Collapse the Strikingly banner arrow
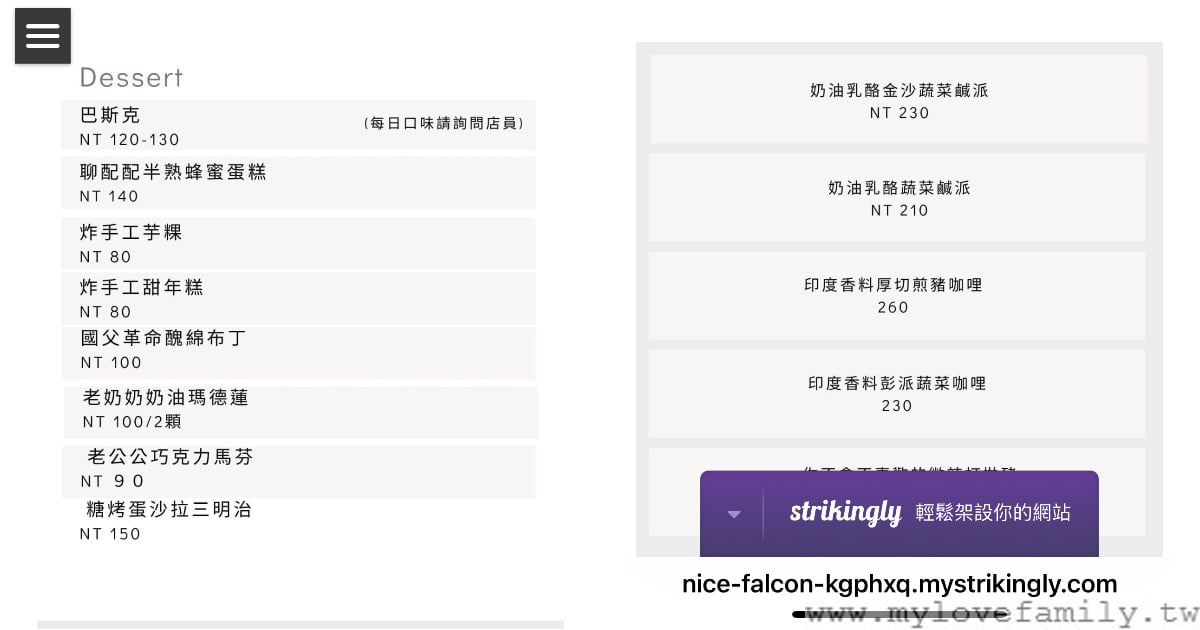 pos(734,514)
